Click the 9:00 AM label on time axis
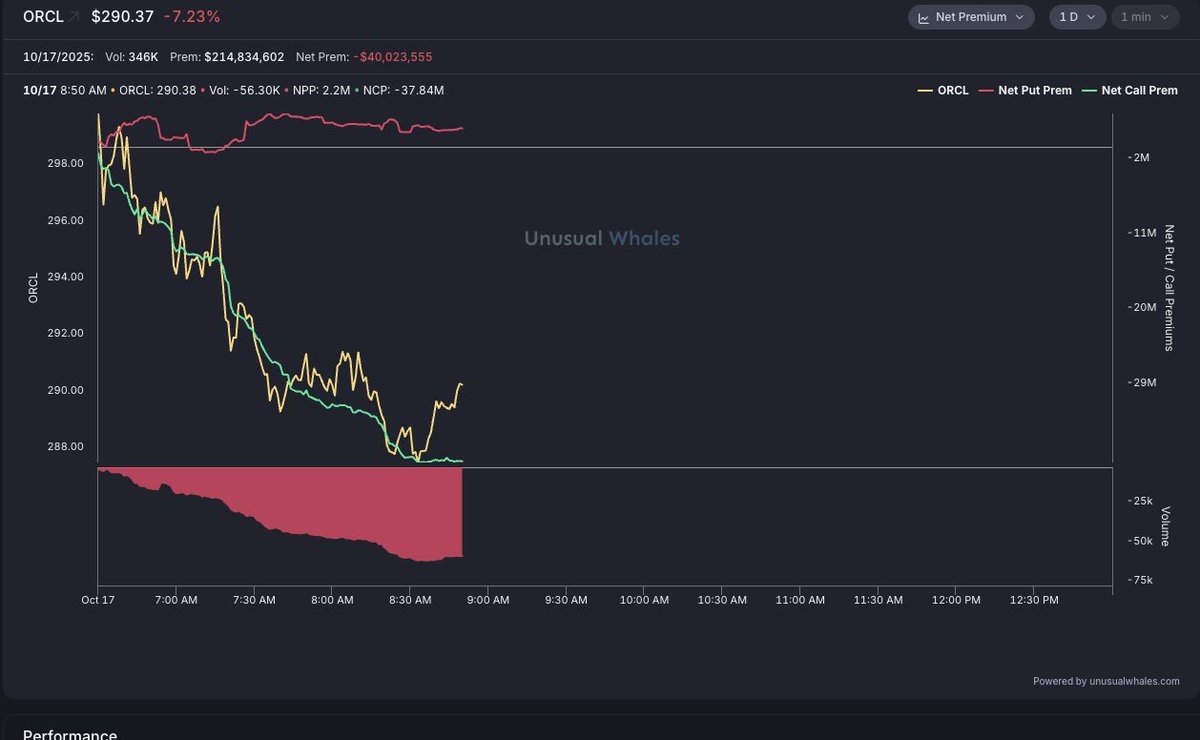The height and width of the screenshot is (740, 1200). [488, 600]
